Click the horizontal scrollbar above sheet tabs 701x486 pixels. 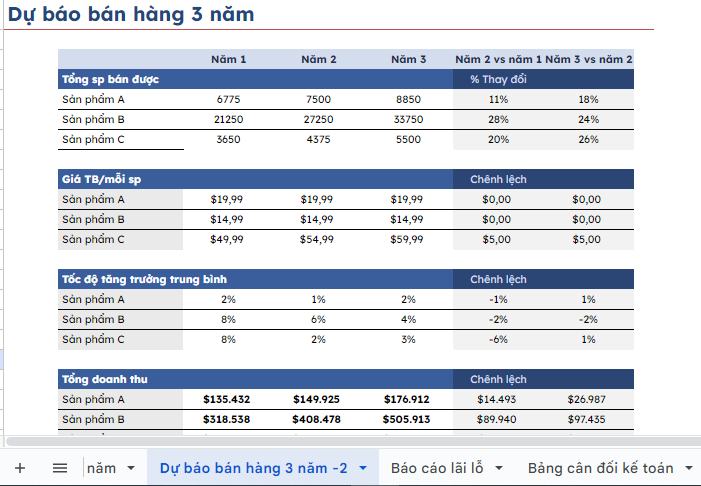tap(353, 441)
